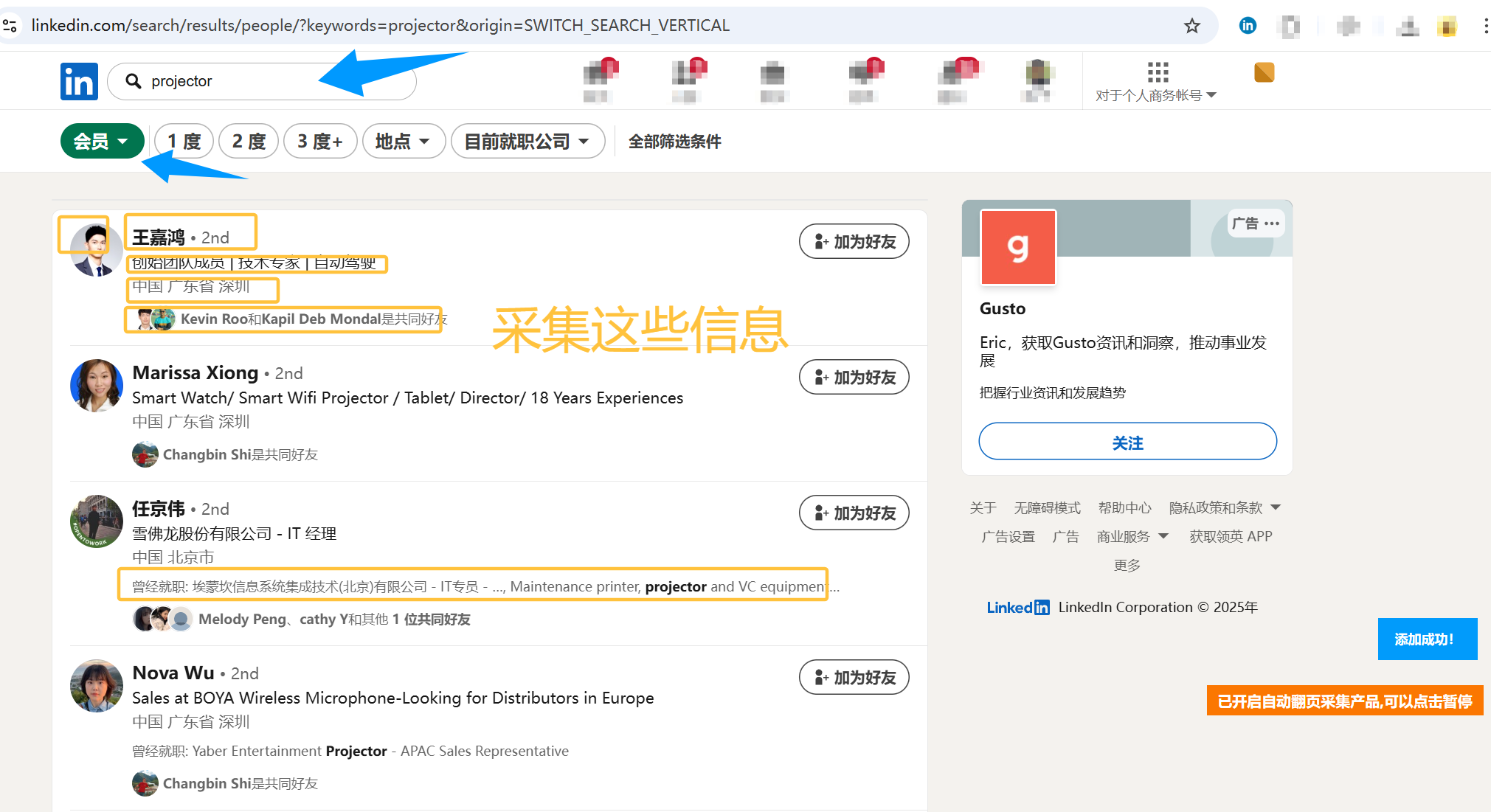Click 加为好友 for Marissa Xiong
This screenshot has width=1491, height=812.
tap(854, 378)
